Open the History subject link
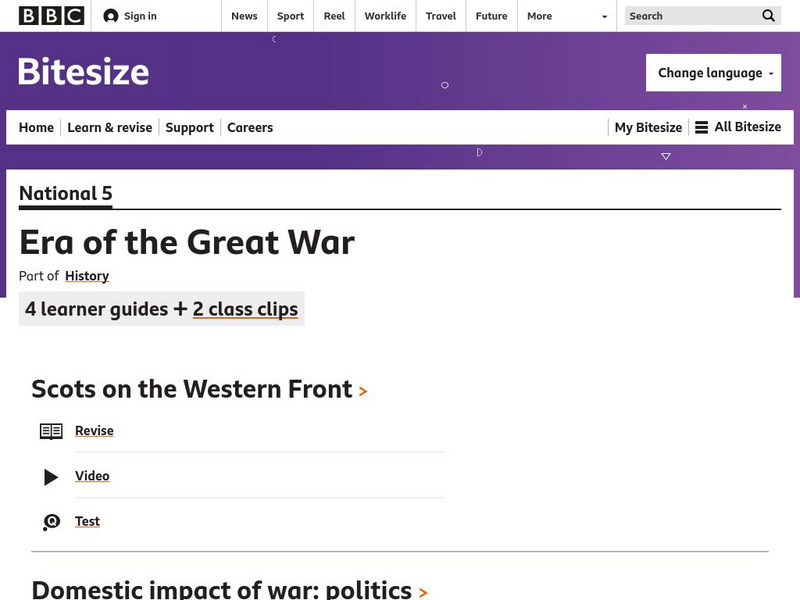The image size is (800, 600). (87, 276)
